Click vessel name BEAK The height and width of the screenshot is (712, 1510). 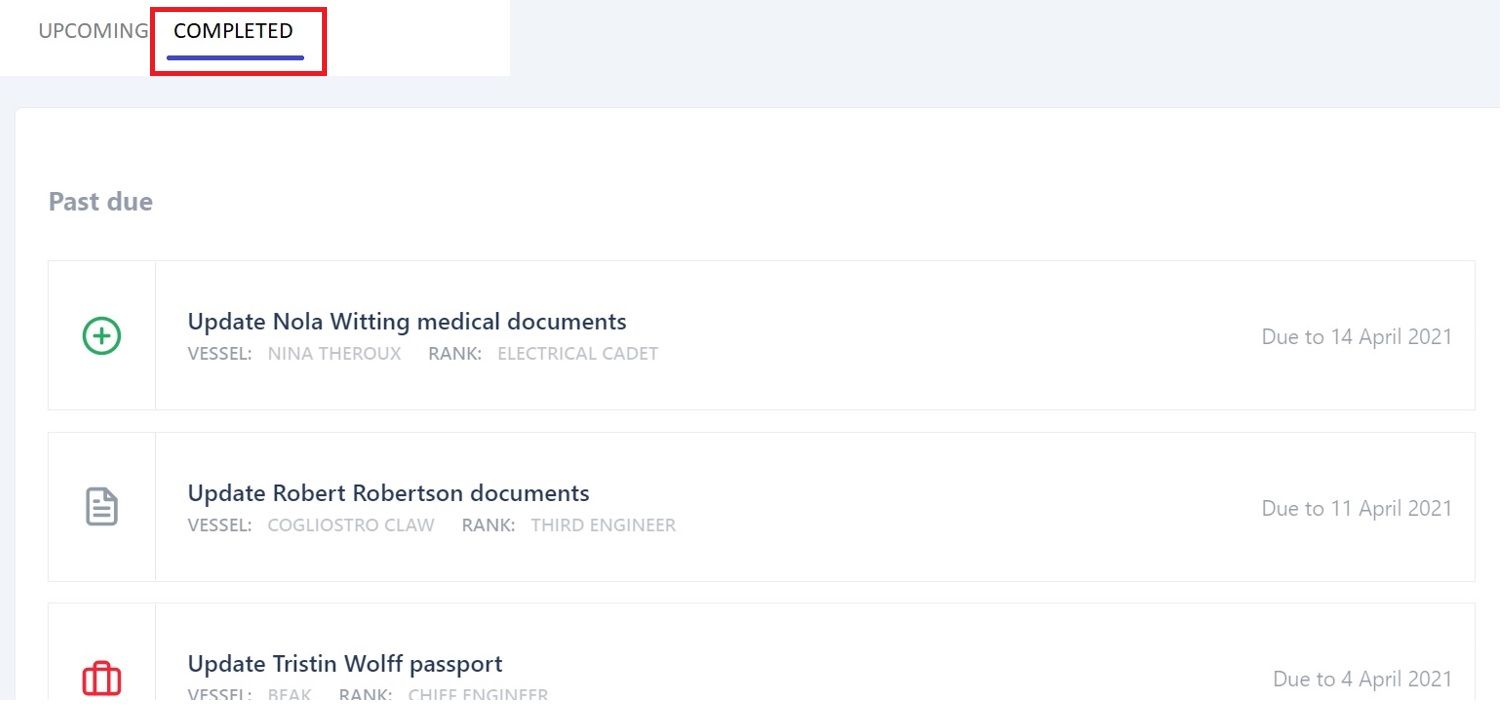point(289,695)
